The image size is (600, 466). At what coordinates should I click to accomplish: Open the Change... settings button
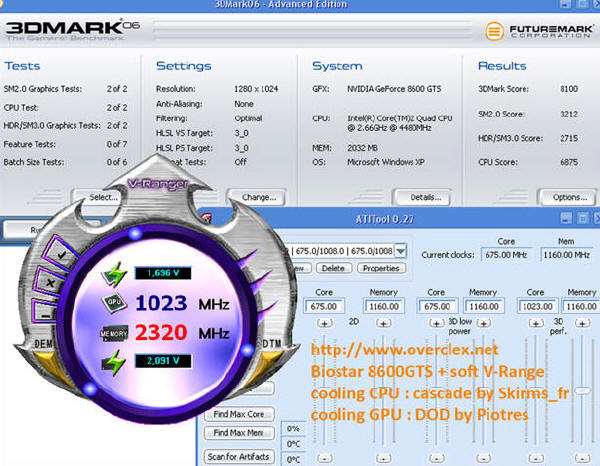pos(257,197)
